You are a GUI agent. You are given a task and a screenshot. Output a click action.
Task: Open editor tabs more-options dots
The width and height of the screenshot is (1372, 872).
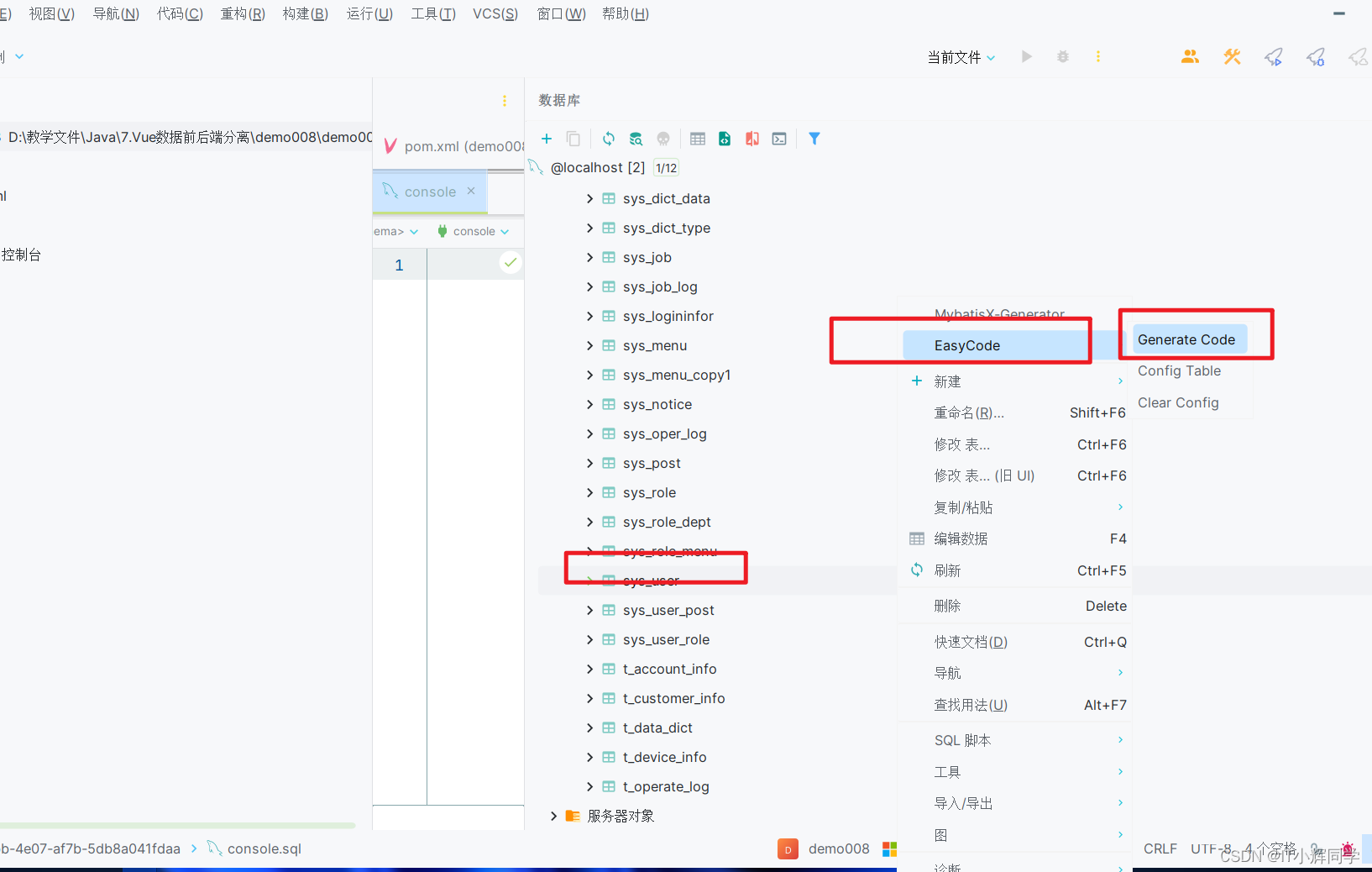tap(505, 101)
